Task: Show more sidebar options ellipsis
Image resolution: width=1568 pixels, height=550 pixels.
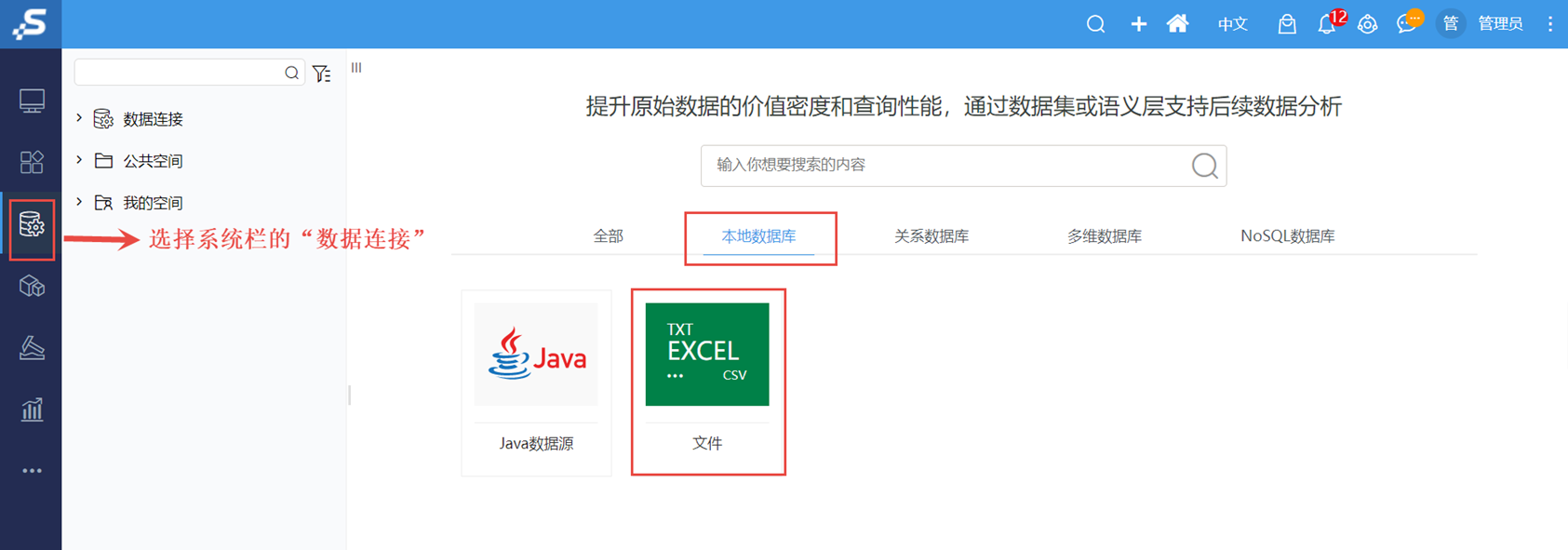Action: (x=32, y=471)
